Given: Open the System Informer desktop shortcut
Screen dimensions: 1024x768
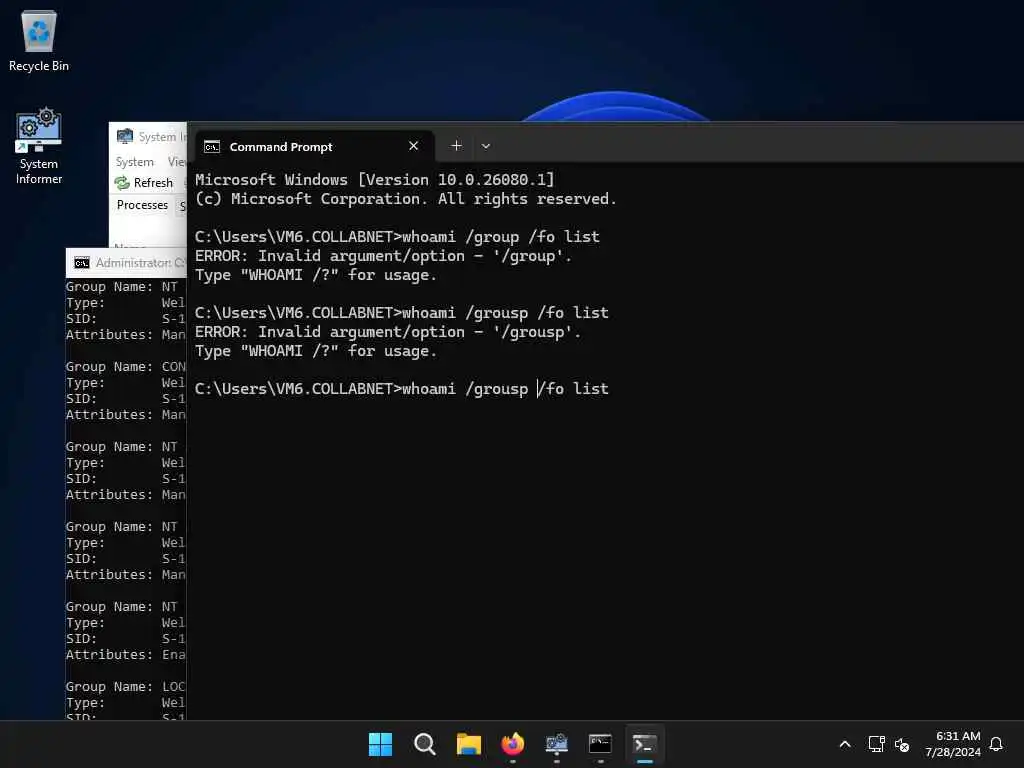Looking at the screenshot, I should [39, 147].
